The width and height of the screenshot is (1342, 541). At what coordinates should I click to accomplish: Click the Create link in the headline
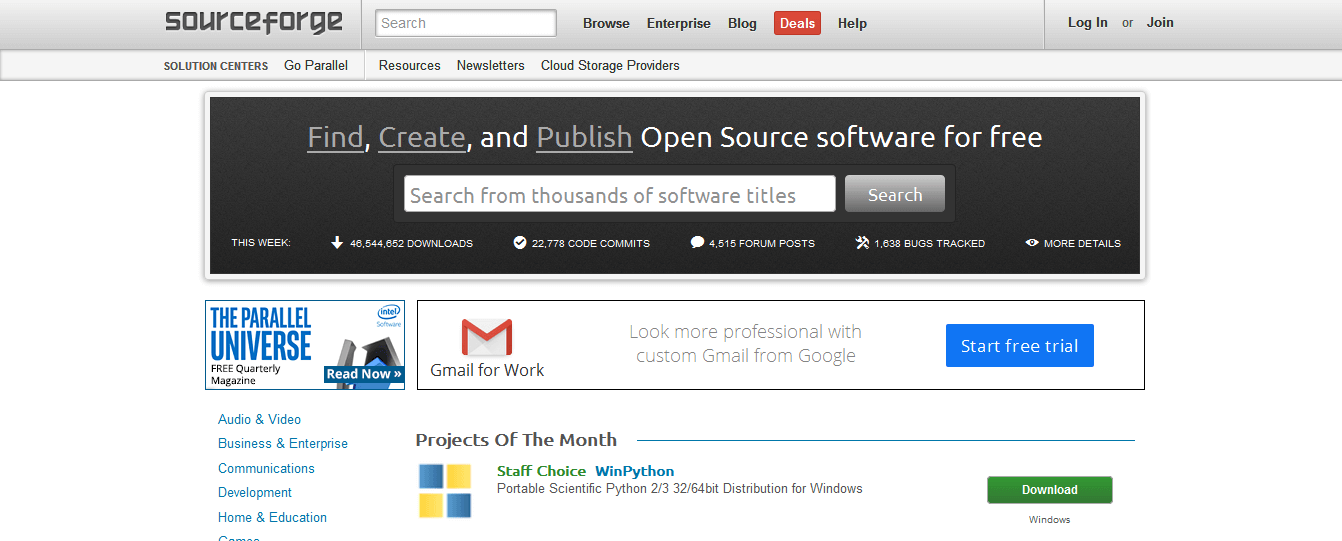click(x=422, y=137)
